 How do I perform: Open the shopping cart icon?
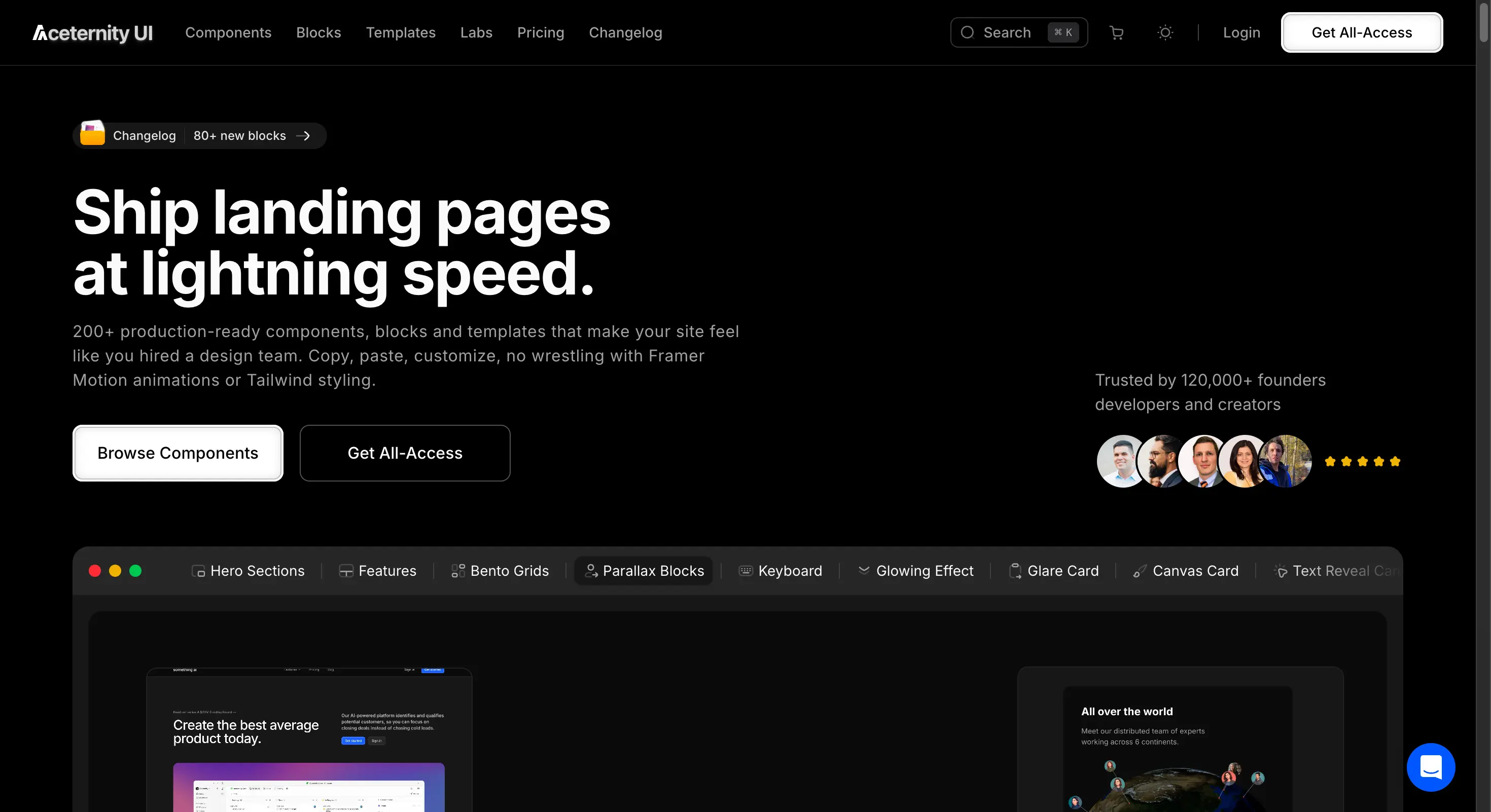(1117, 33)
